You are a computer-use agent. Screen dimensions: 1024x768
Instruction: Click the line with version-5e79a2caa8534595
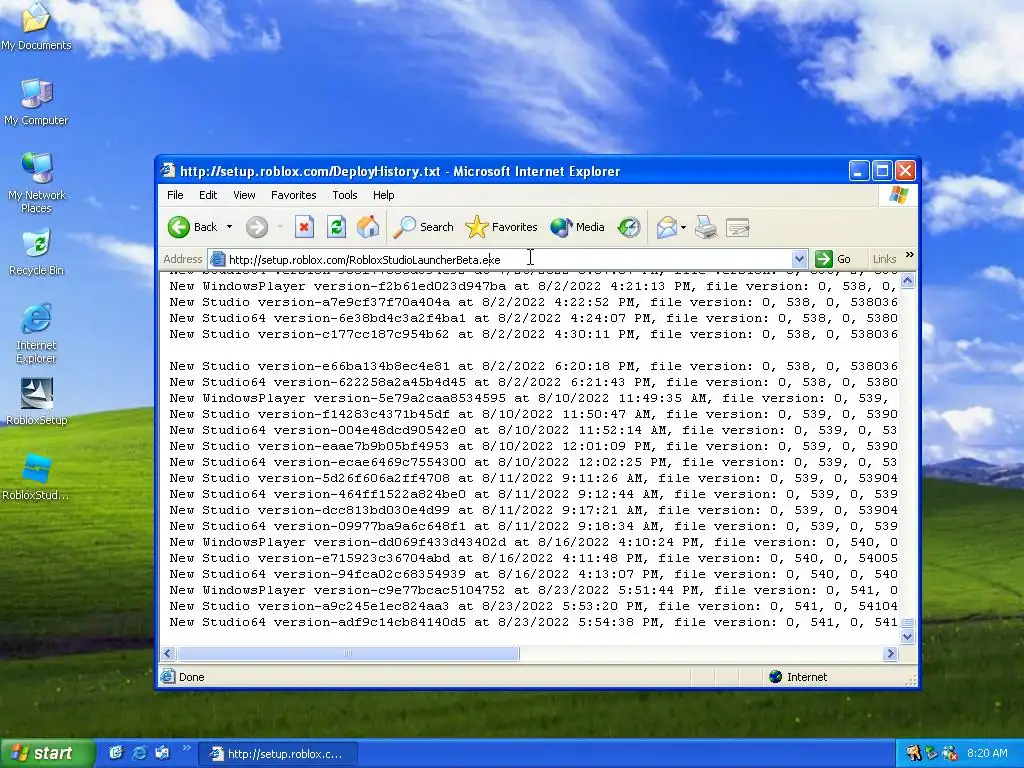533,398
